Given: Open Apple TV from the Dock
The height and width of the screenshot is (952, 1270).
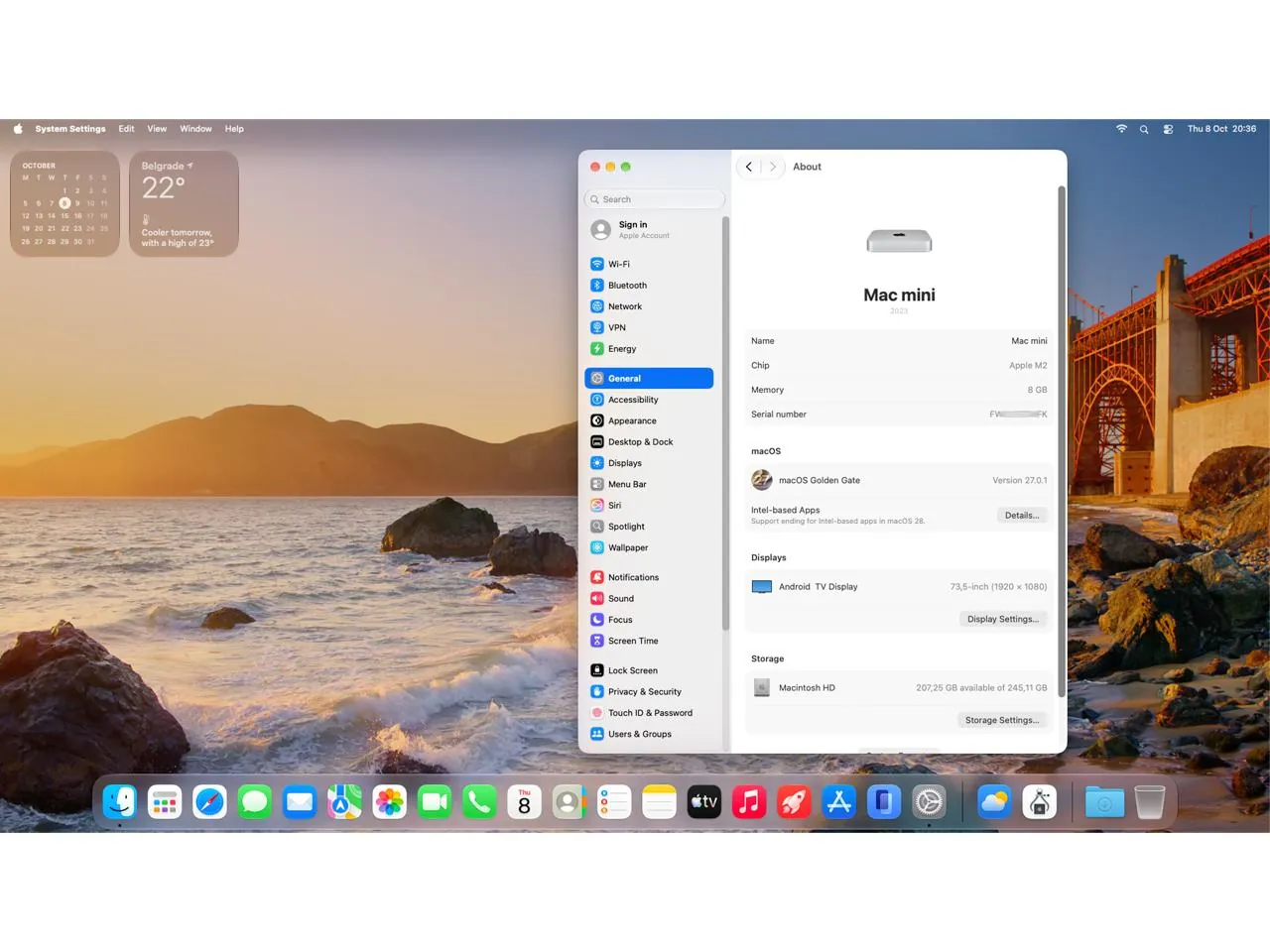Looking at the screenshot, I should click(x=704, y=802).
